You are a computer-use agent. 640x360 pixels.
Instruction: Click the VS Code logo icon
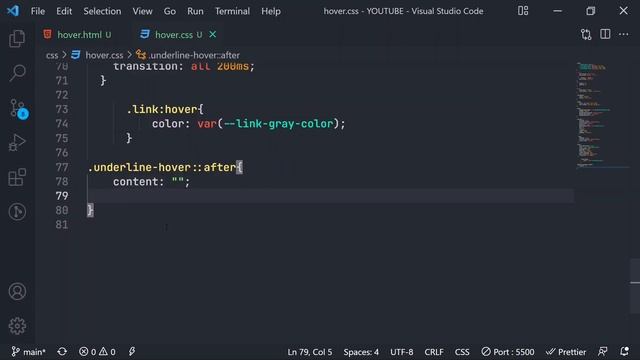point(13,11)
